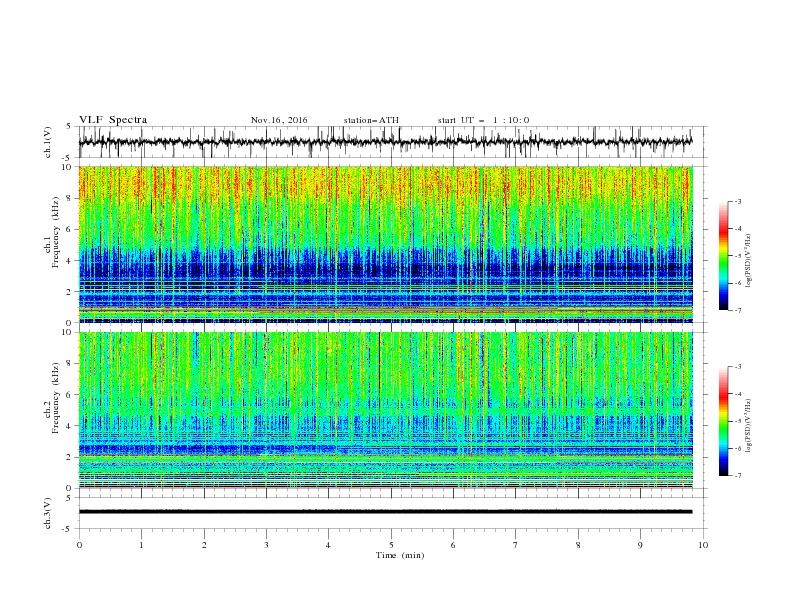The width and height of the screenshot is (792, 612).
Task: Click the 'Time (min)' axis label
Action: (x=400, y=555)
